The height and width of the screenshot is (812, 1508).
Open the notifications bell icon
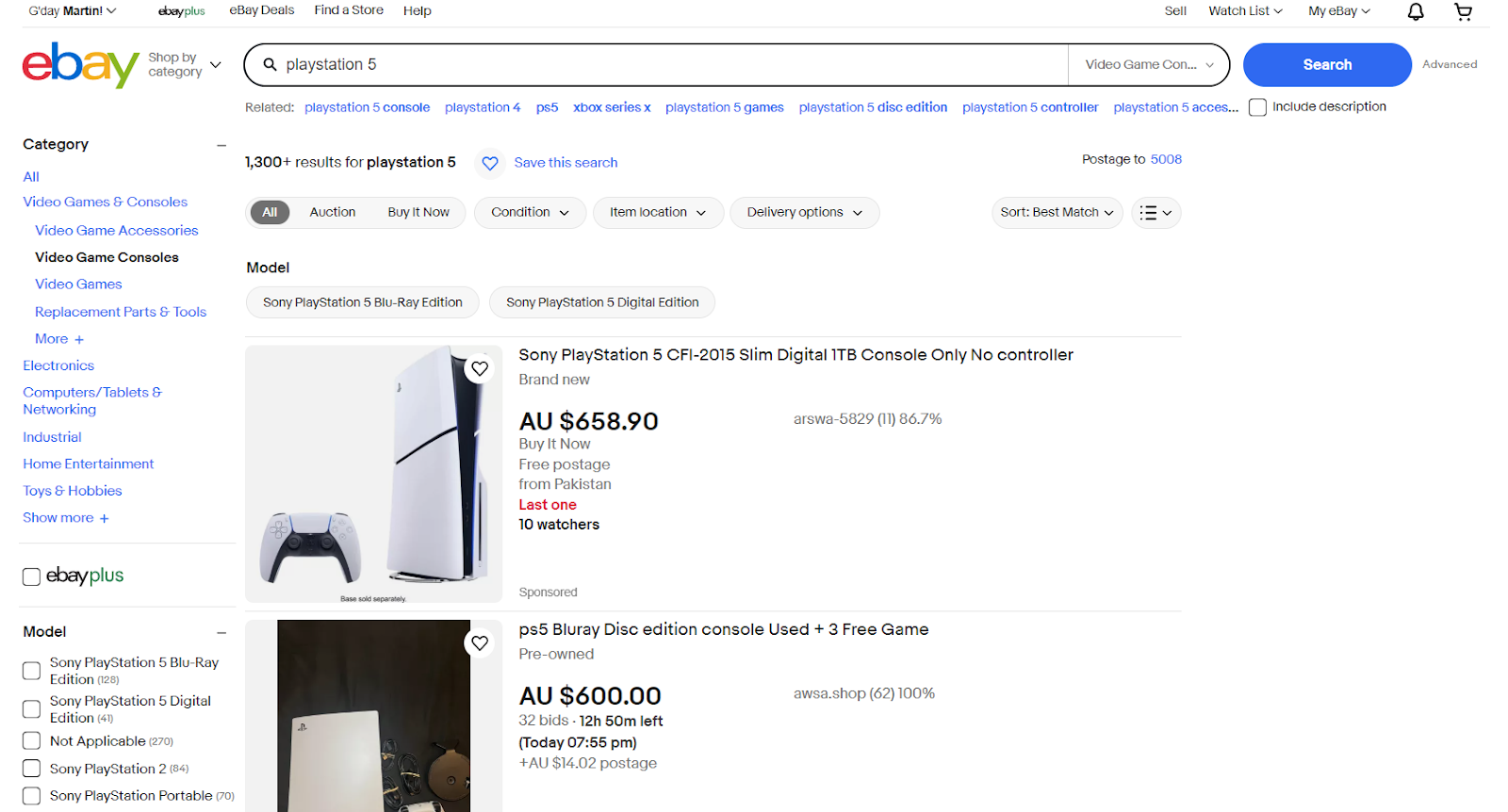click(1416, 11)
